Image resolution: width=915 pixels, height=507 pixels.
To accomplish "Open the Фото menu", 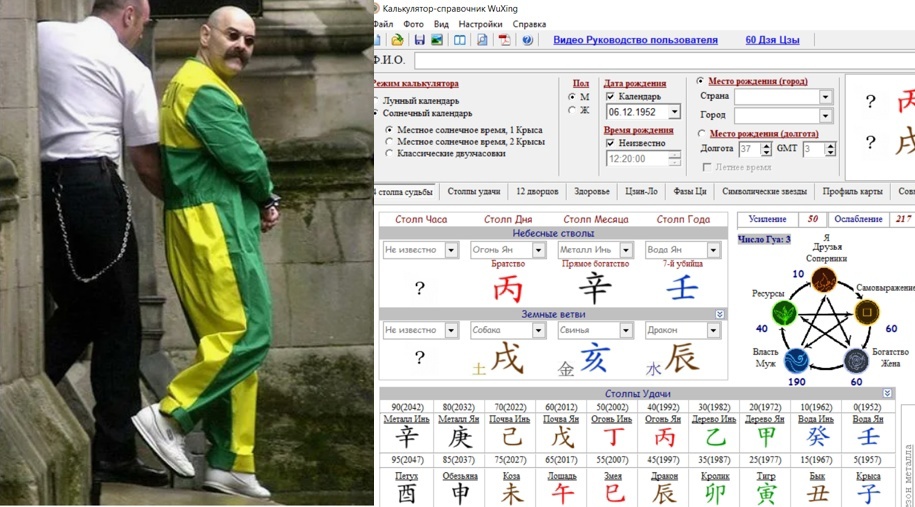I will pyautogui.click(x=413, y=24).
